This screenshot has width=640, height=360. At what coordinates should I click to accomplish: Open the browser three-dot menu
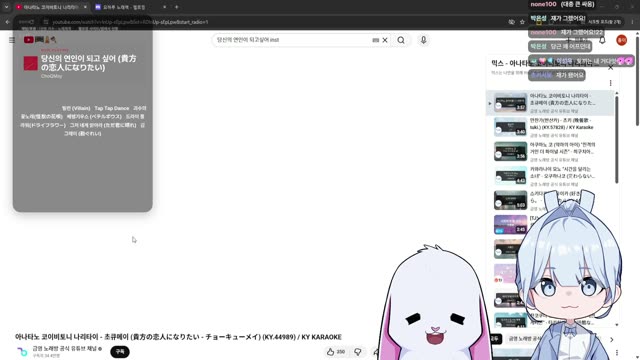click(633, 22)
